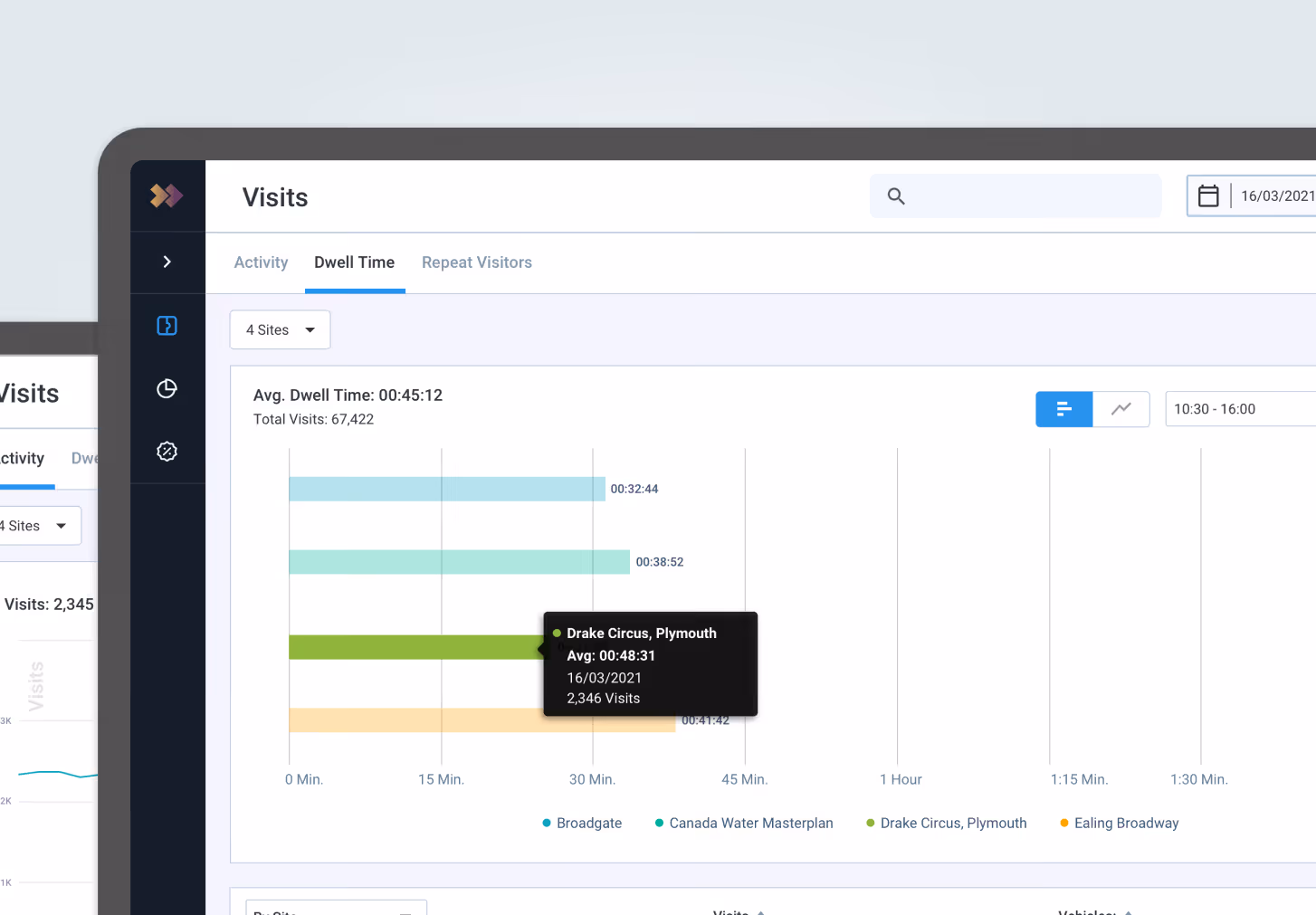
Task: Click Visits: 2,345 in the left window
Action: point(49,605)
